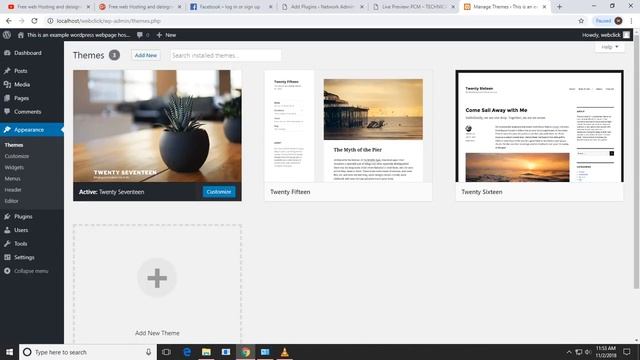Click the Chrome icon in the taskbar
This screenshot has height=360, width=640.
click(x=245, y=352)
